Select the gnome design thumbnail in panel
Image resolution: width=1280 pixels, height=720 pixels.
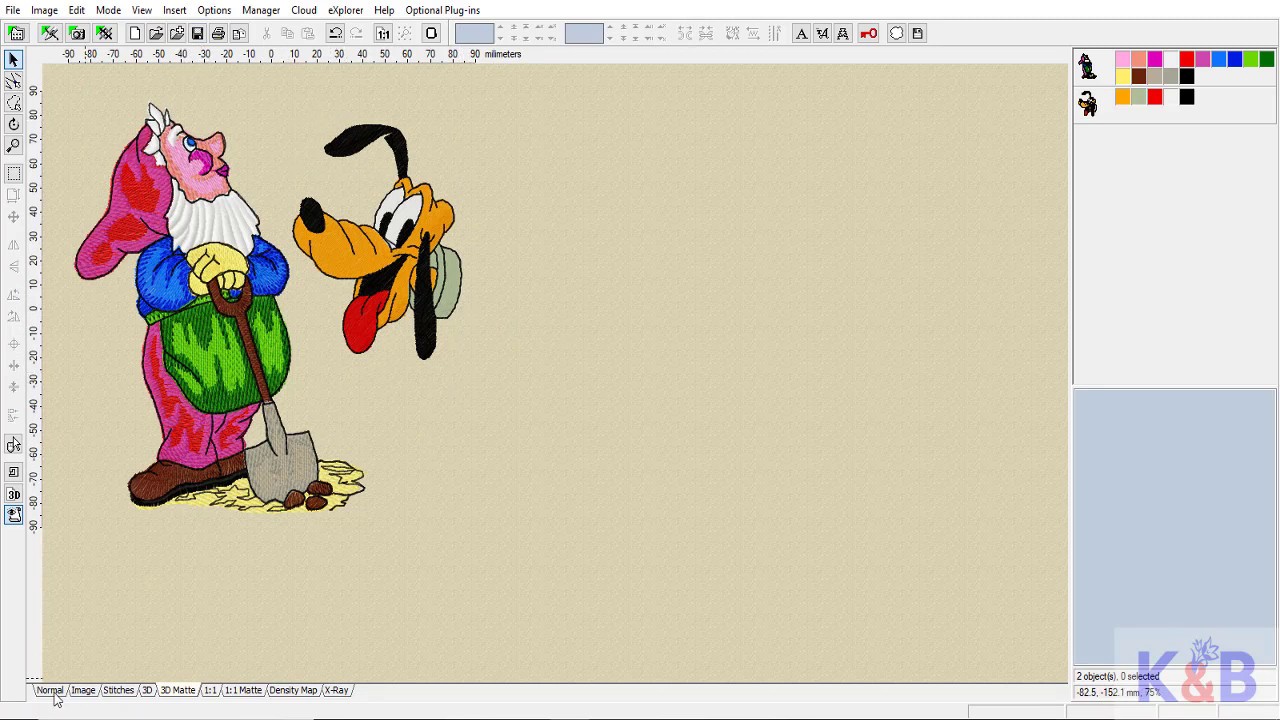tap(1088, 66)
